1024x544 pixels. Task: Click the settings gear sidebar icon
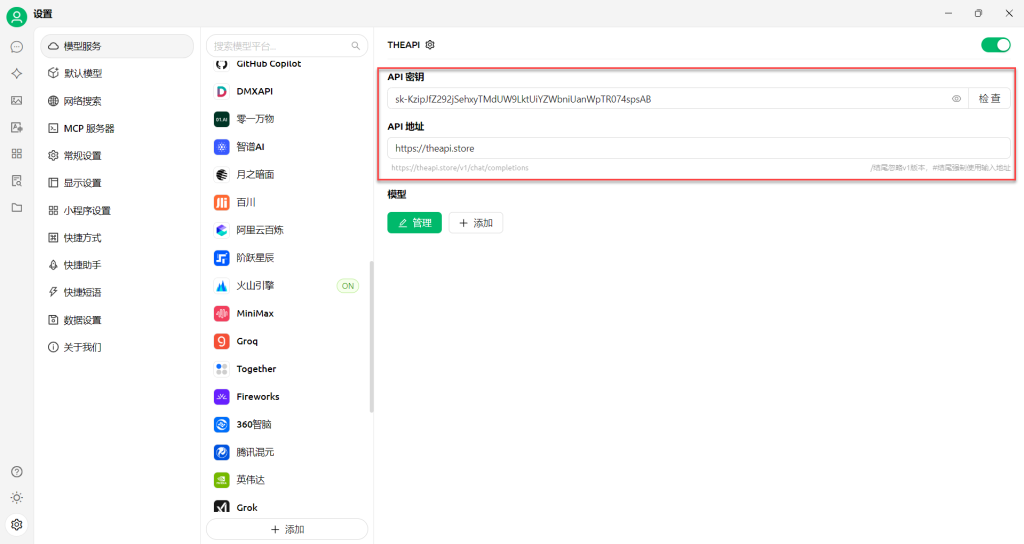coord(17,524)
